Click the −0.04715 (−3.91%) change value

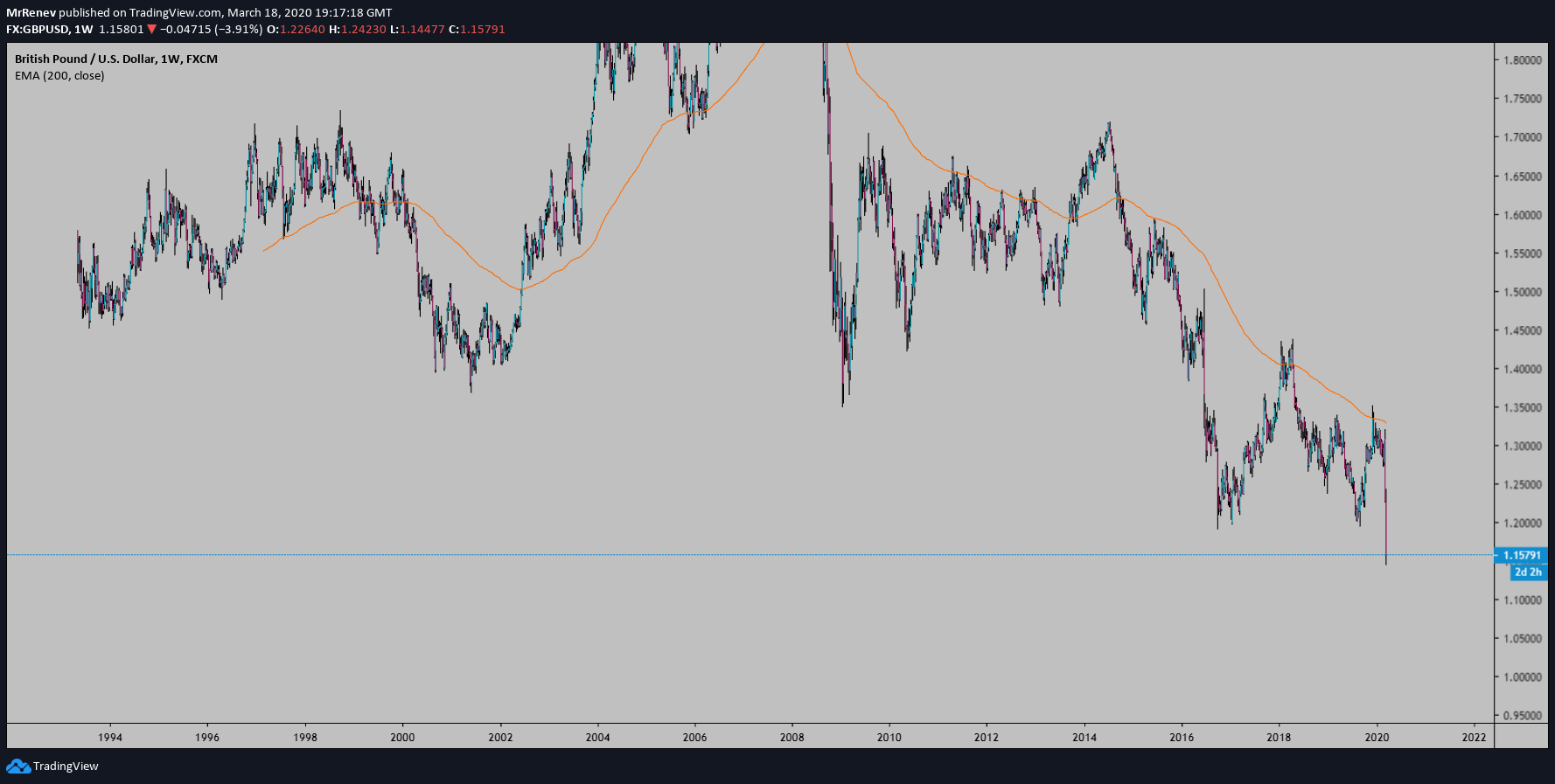pyautogui.click(x=212, y=29)
